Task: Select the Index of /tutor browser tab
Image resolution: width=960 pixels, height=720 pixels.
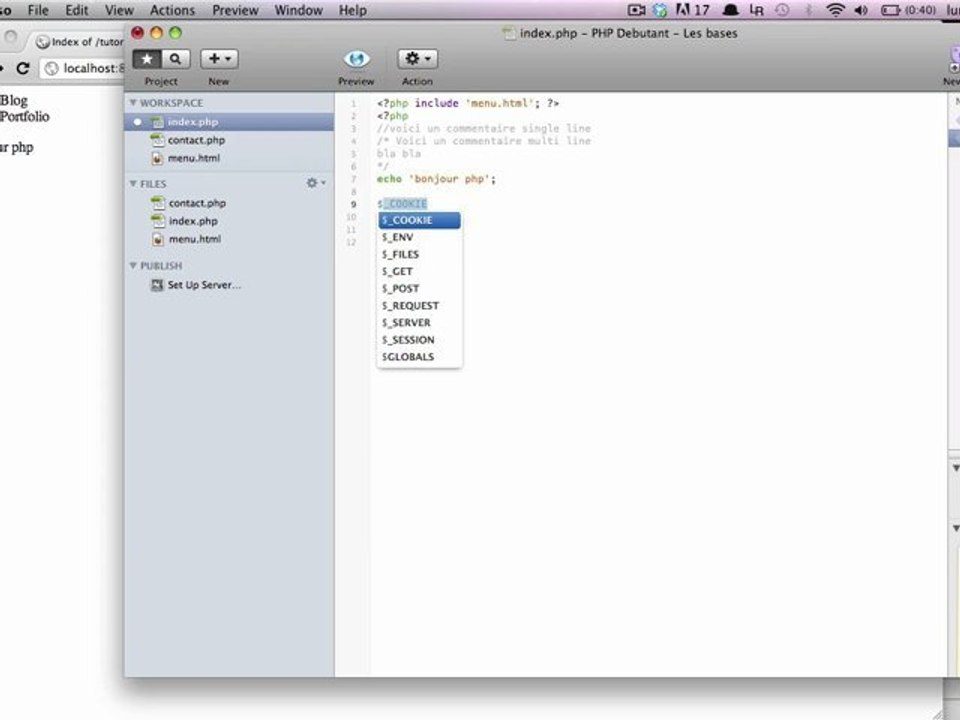Action: tap(78, 42)
